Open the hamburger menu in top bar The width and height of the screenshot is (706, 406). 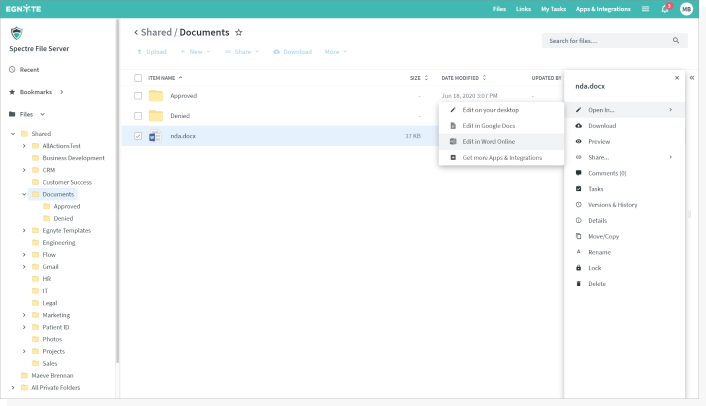coord(645,9)
